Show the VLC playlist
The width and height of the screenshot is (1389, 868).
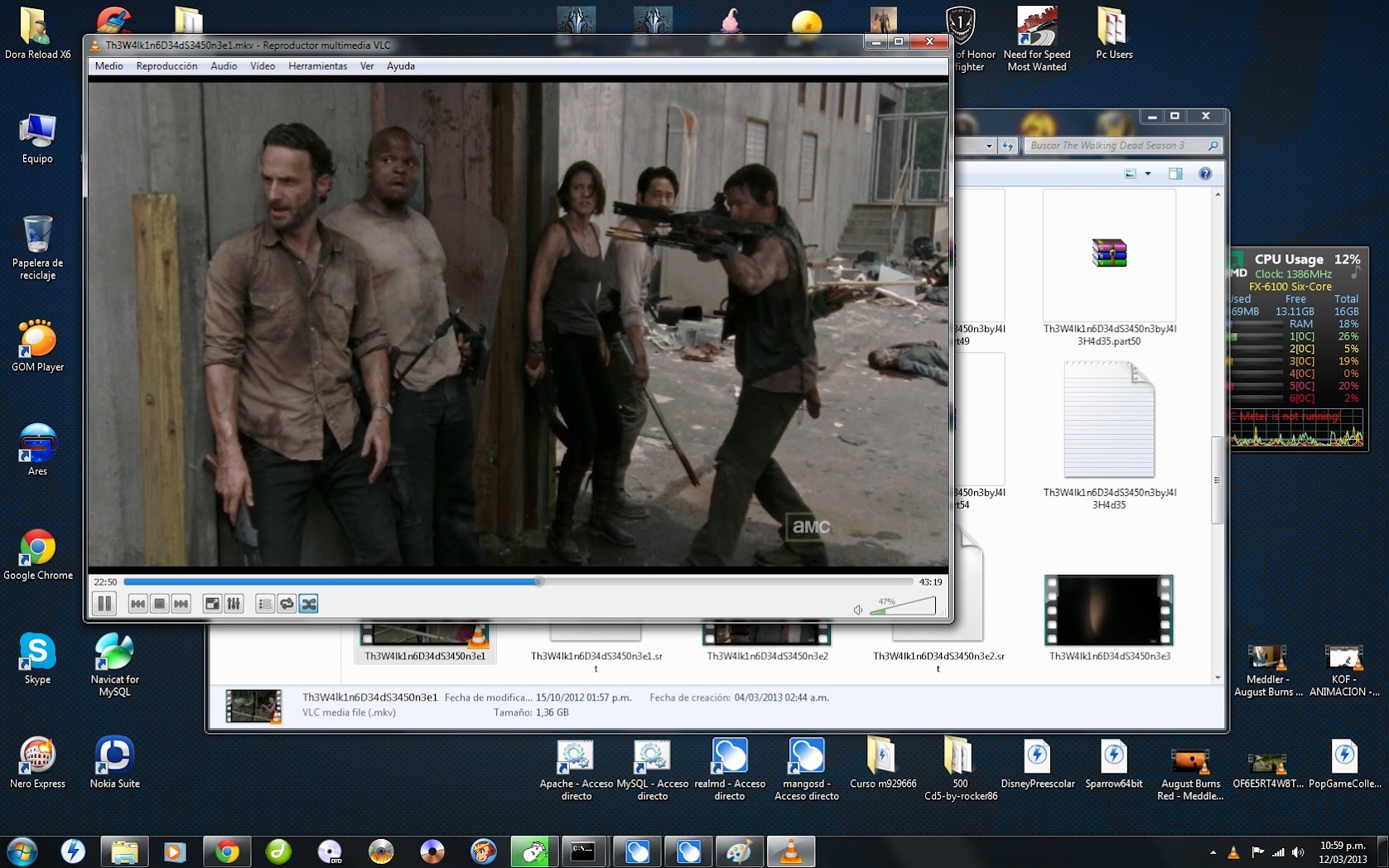[x=265, y=604]
